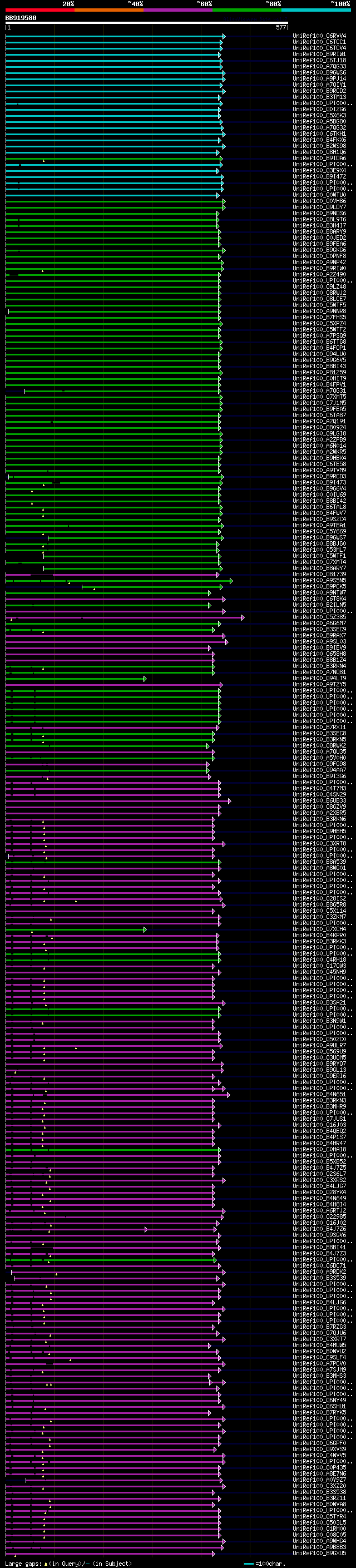
Task: Select the UniRef100_A6RTJ2 label
Action: click(x=319, y=1210)
